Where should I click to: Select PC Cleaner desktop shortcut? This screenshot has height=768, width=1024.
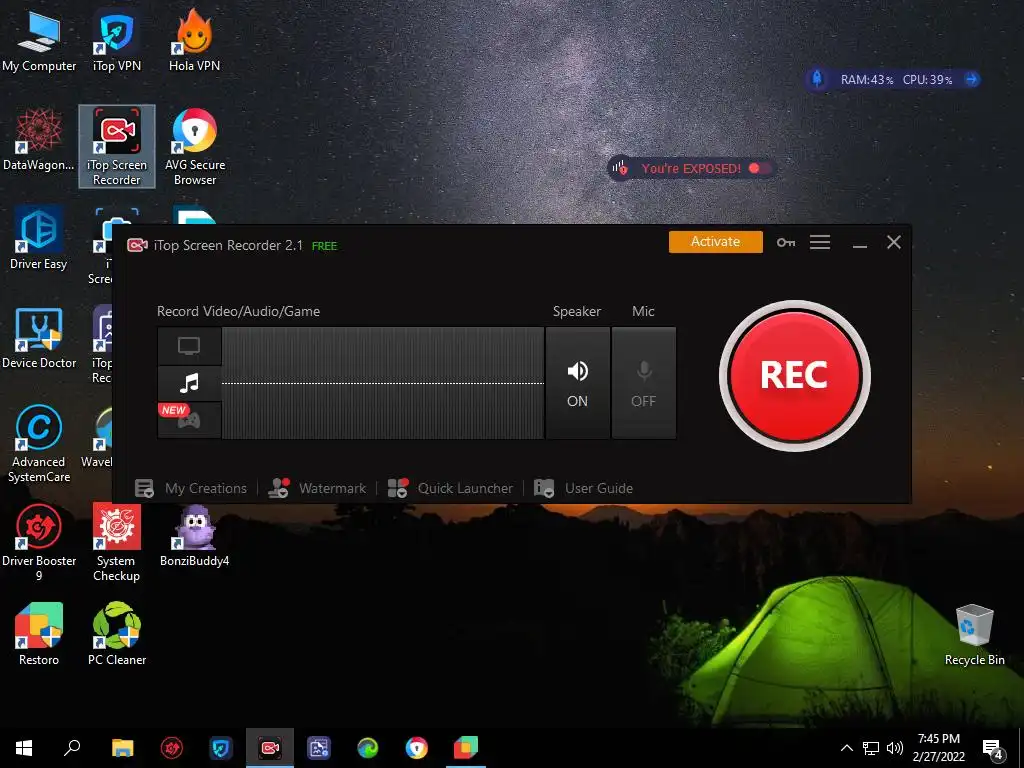click(x=117, y=634)
